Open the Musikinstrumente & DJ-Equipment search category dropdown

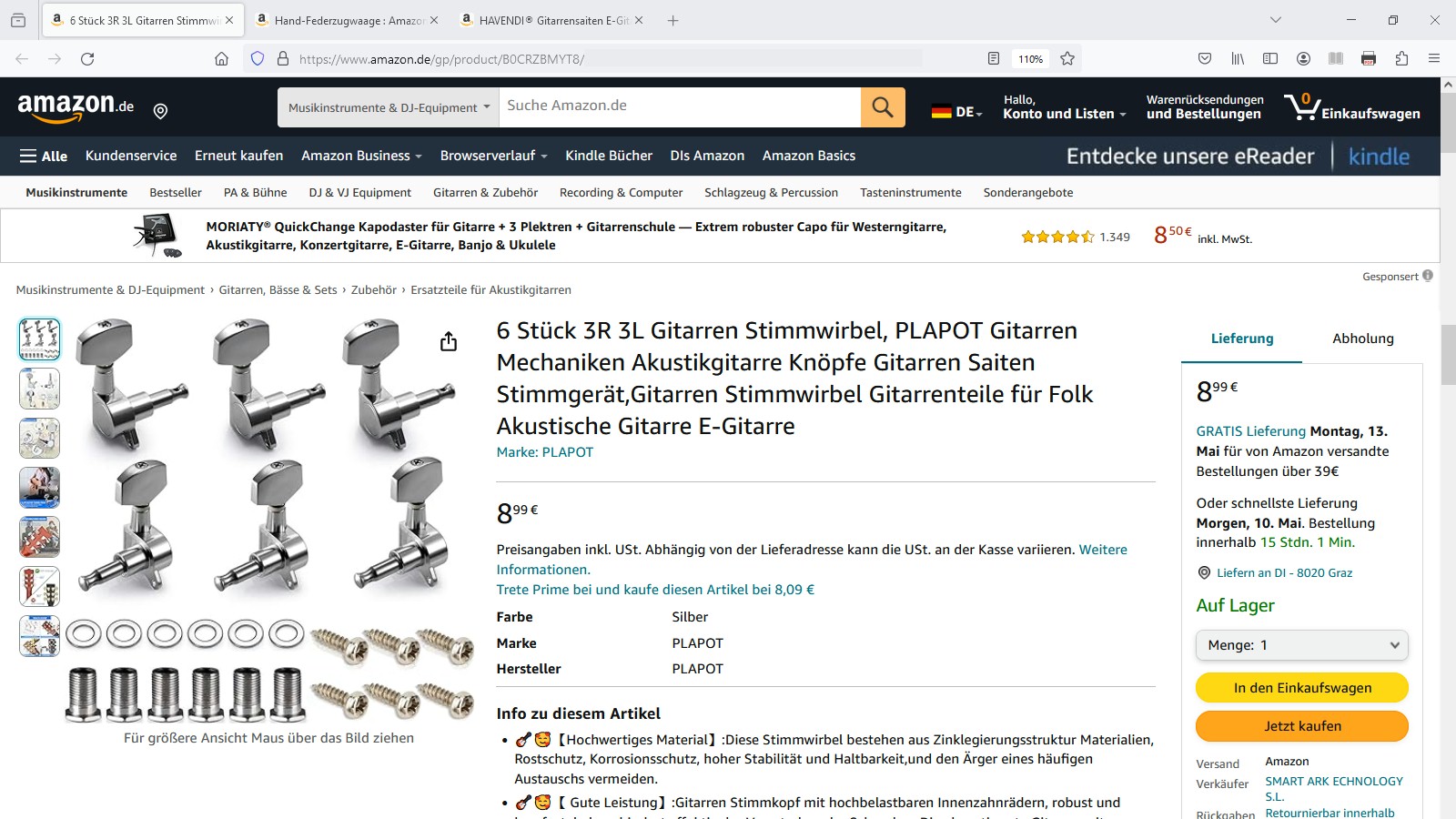pos(389,107)
